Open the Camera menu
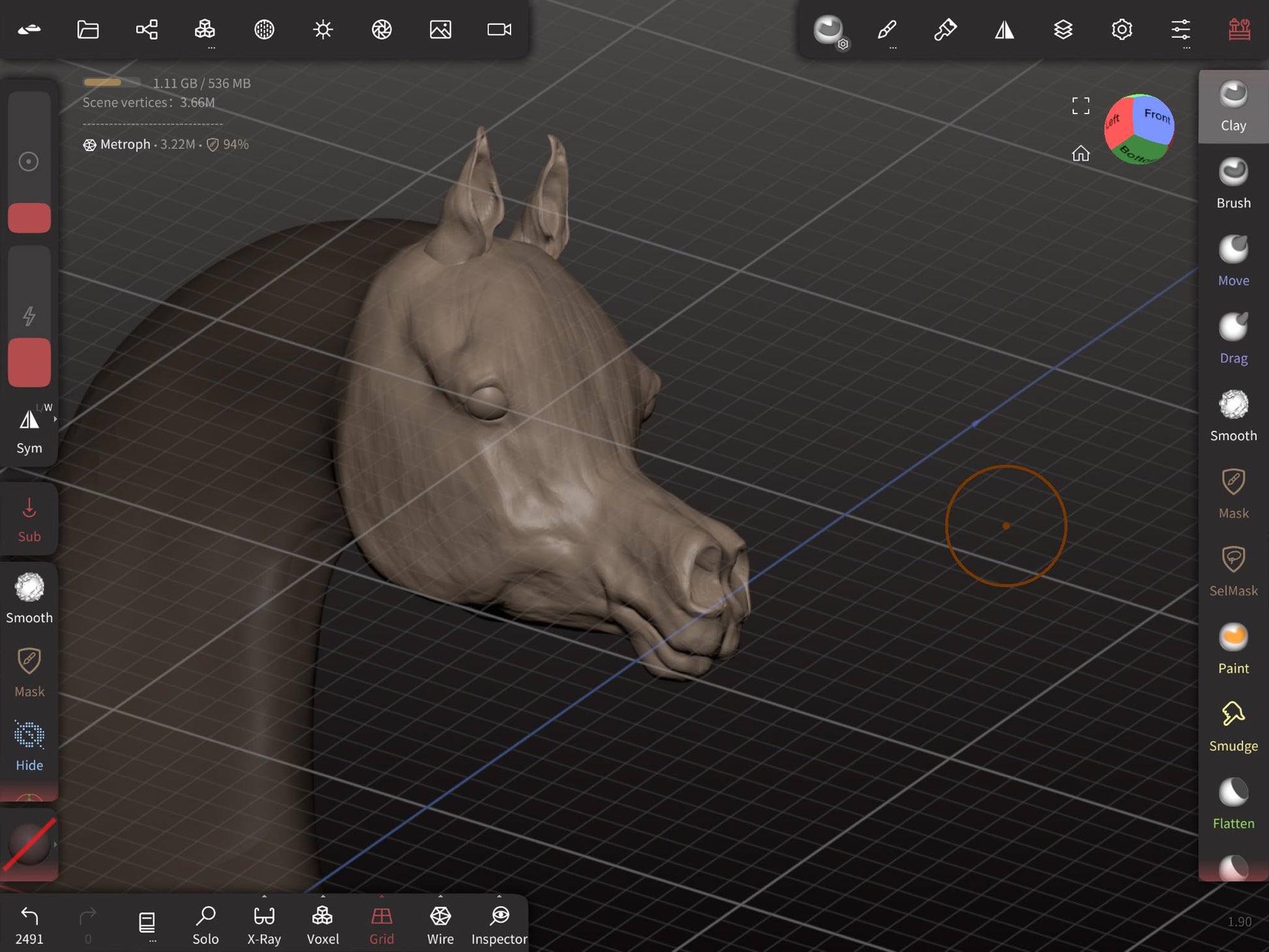 click(499, 29)
